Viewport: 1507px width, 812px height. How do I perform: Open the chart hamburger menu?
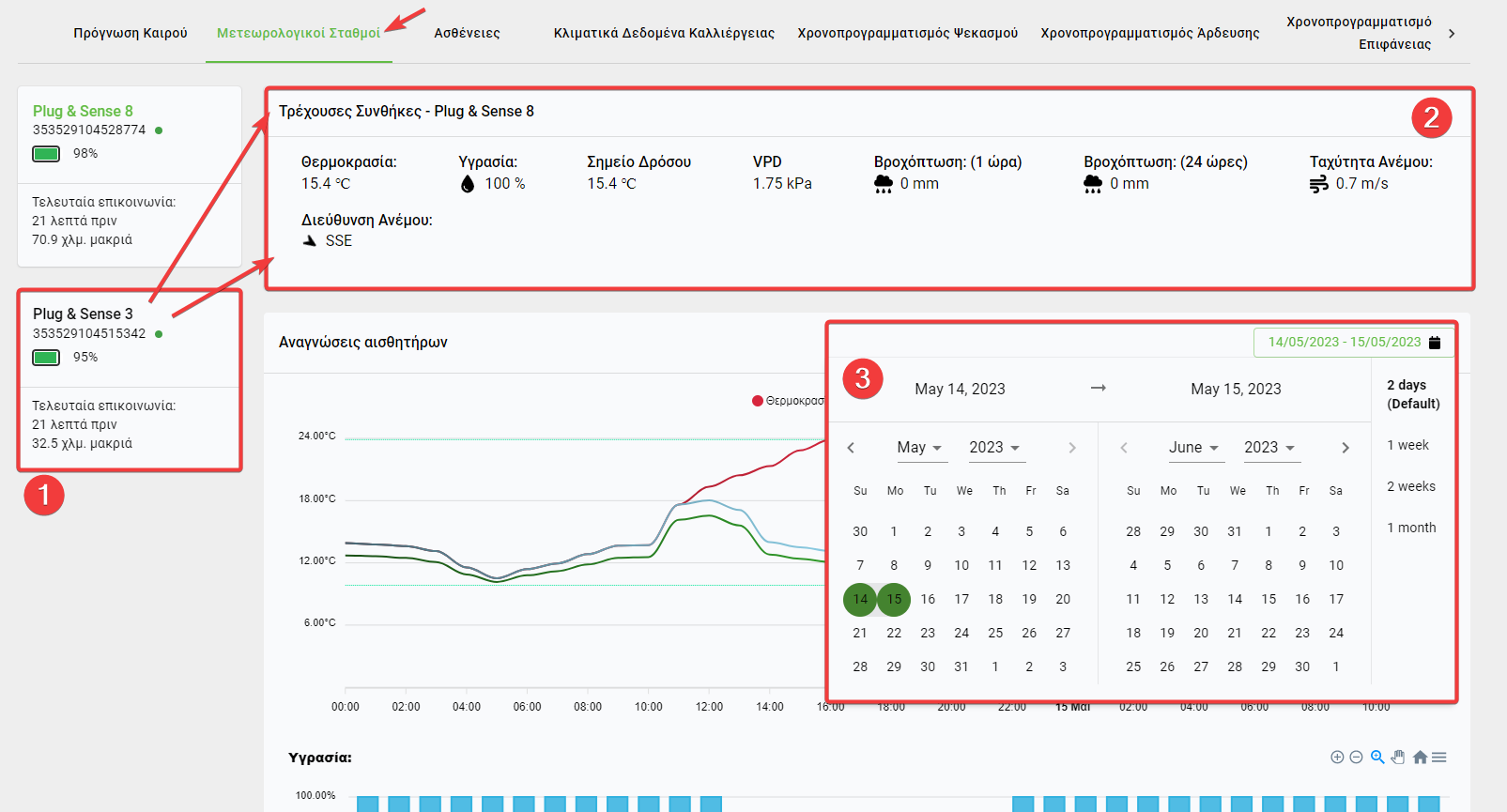coord(1439,758)
